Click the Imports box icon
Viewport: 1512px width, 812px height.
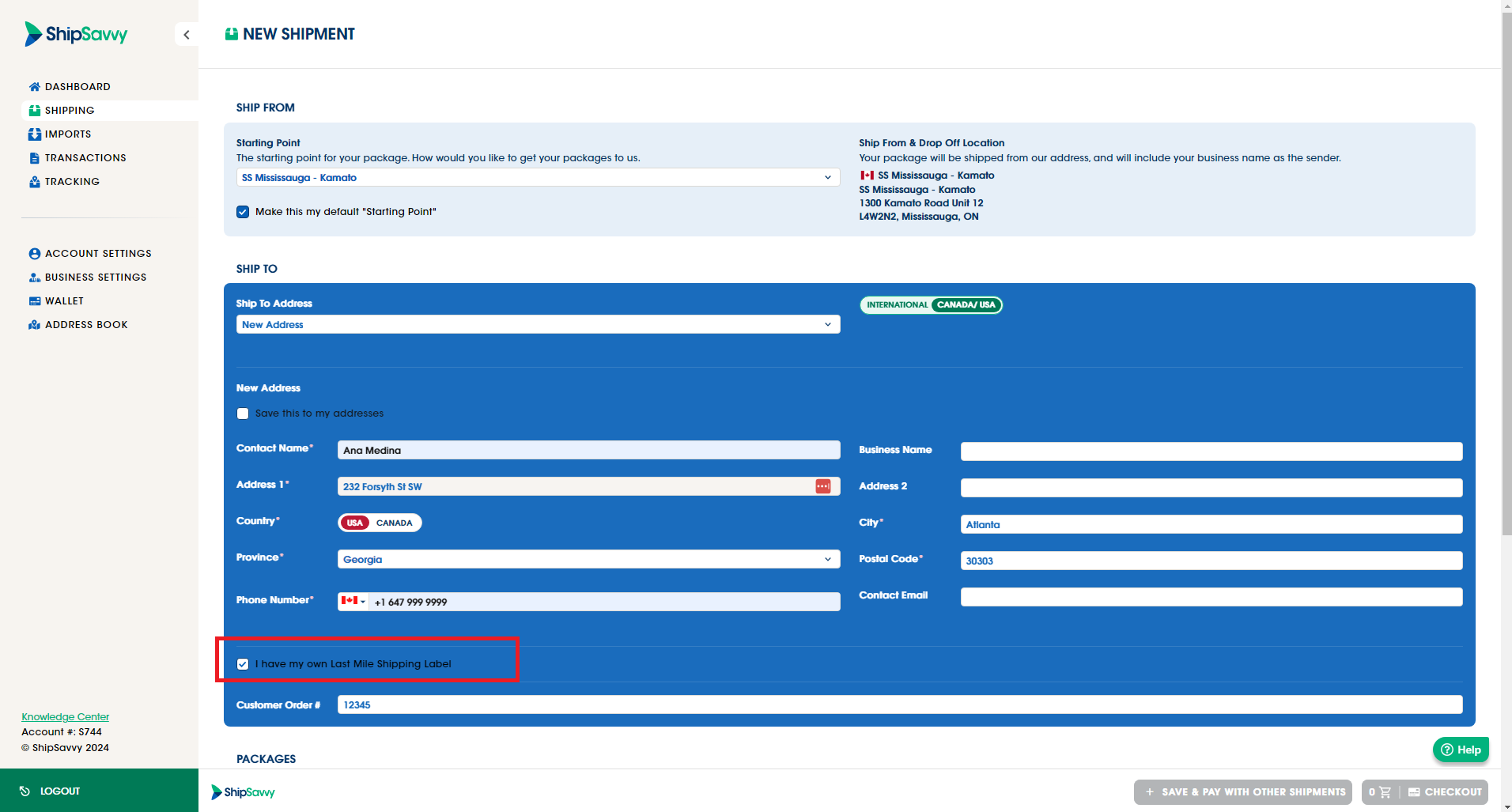point(35,134)
